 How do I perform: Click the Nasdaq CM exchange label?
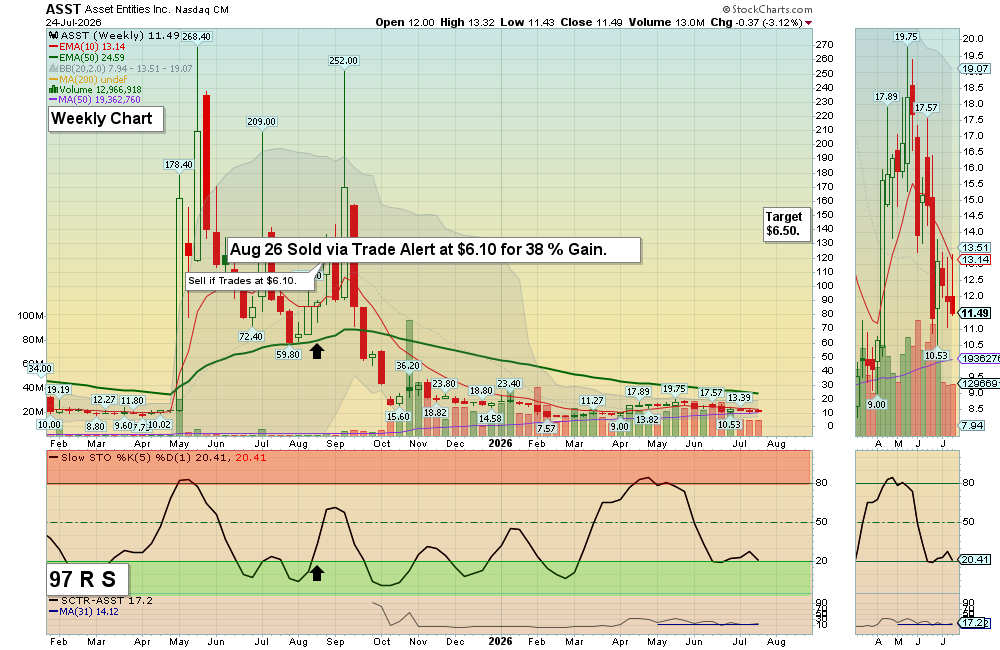coord(203,10)
